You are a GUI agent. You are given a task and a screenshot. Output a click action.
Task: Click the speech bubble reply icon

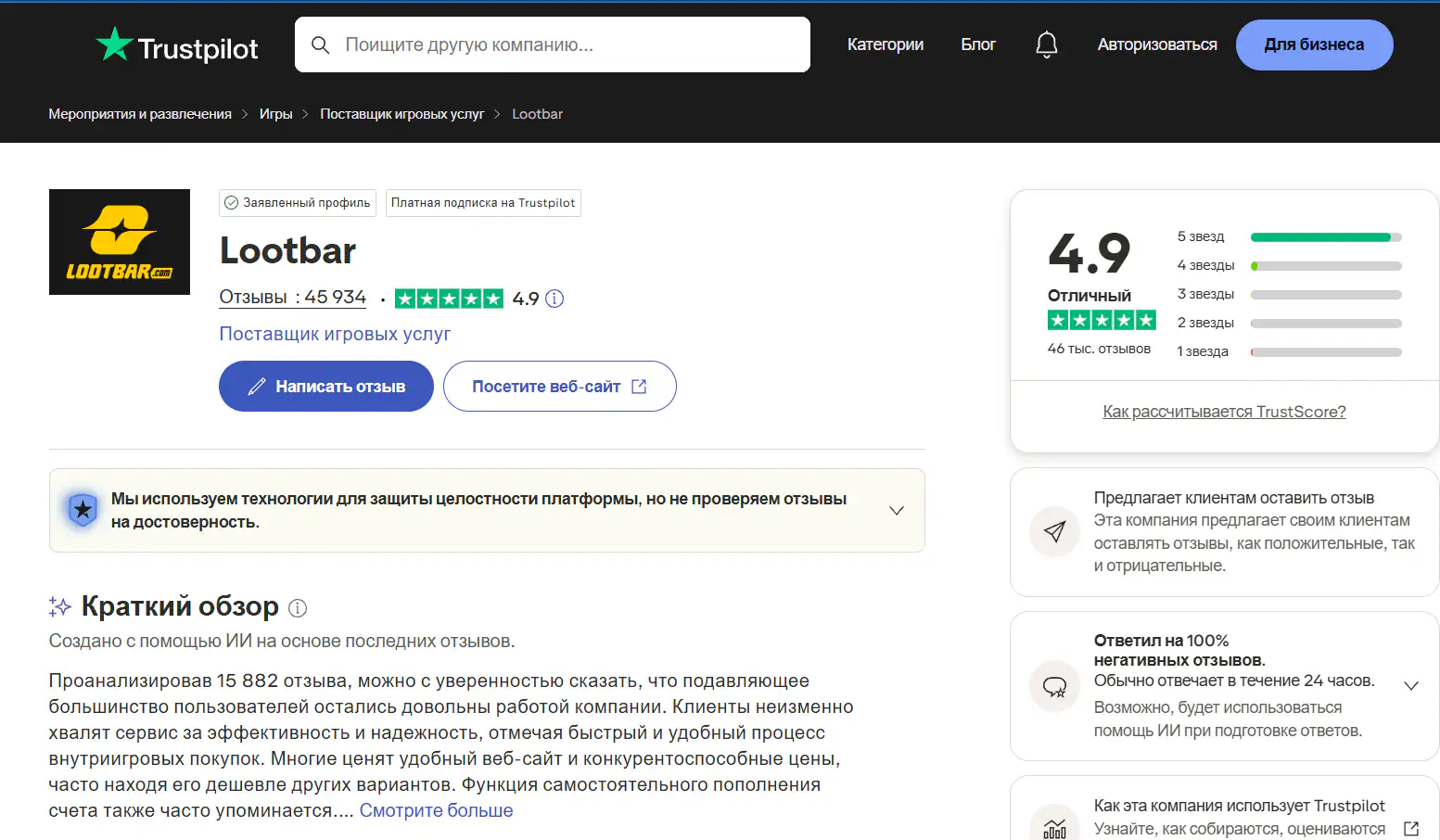1054,687
